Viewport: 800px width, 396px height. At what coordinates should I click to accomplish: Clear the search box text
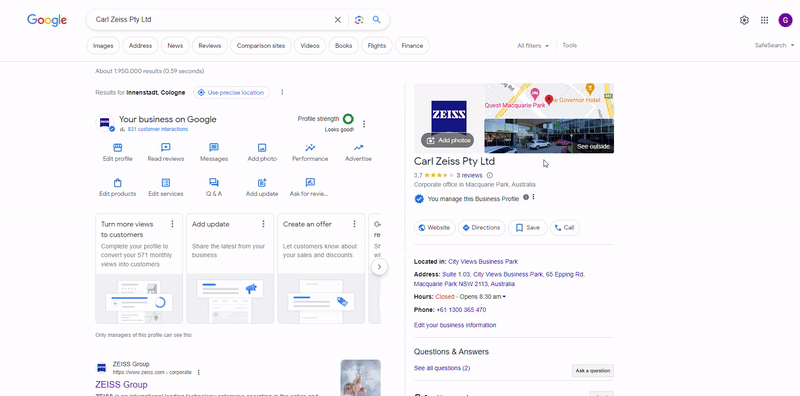338,20
